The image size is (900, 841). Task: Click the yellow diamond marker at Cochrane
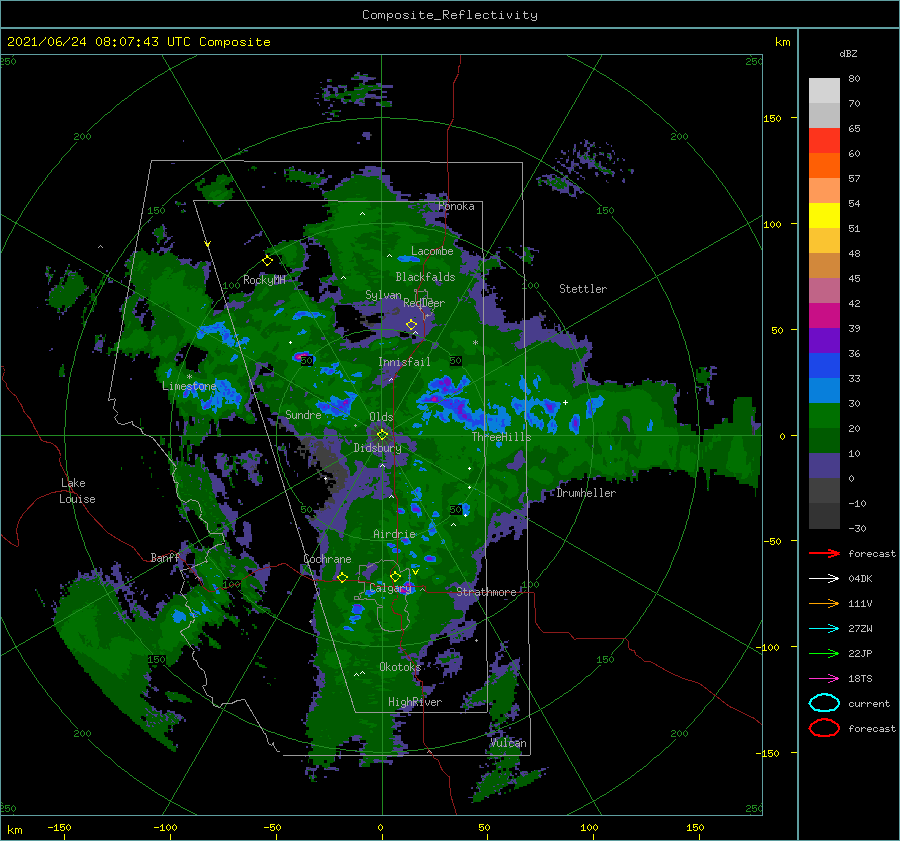pos(343,577)
